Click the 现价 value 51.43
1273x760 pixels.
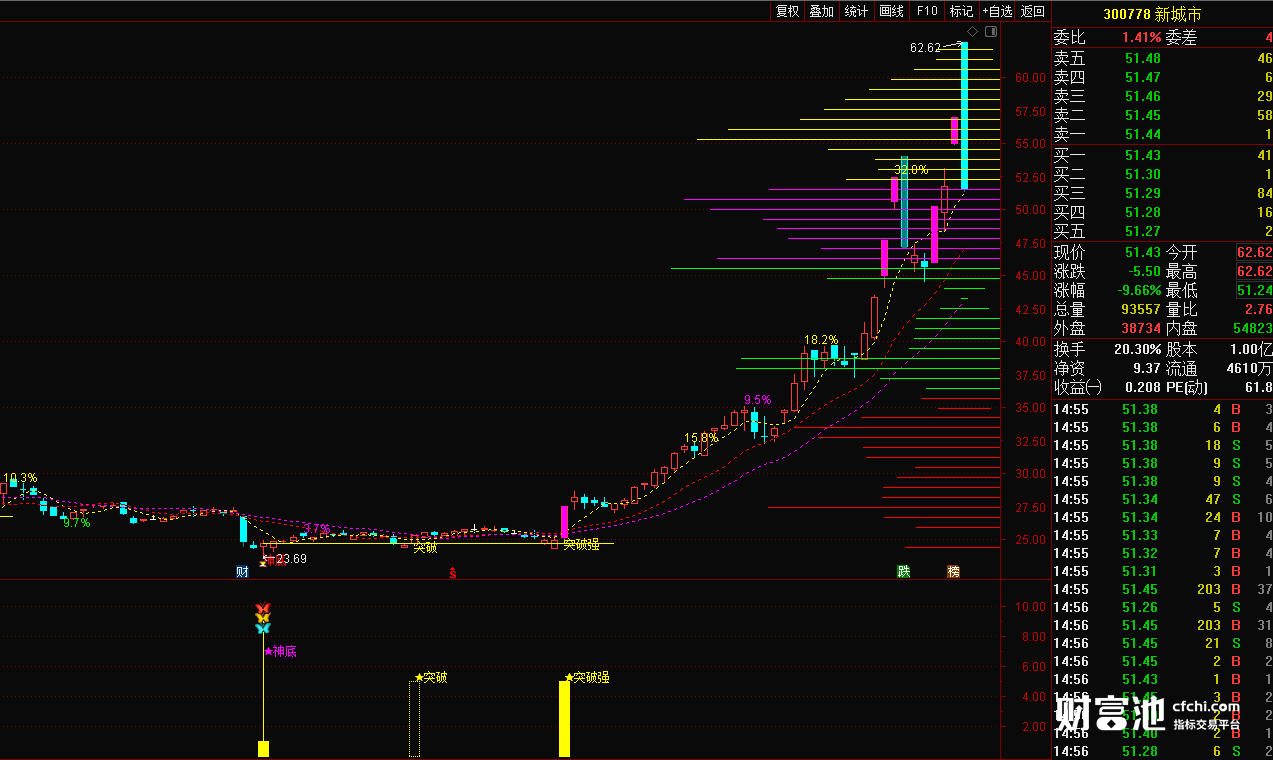coord(1143,252)
